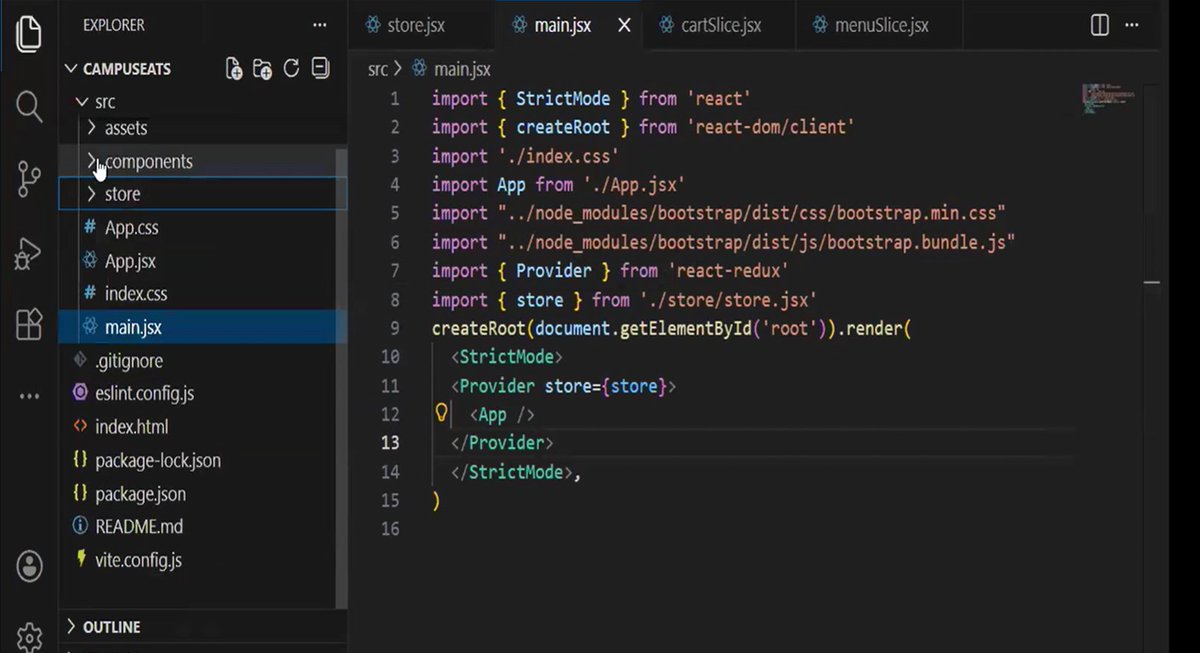The height and width of the screenshot is (653, 1200).
Task: Open App.css in the file tree
Action: [203, 228]
